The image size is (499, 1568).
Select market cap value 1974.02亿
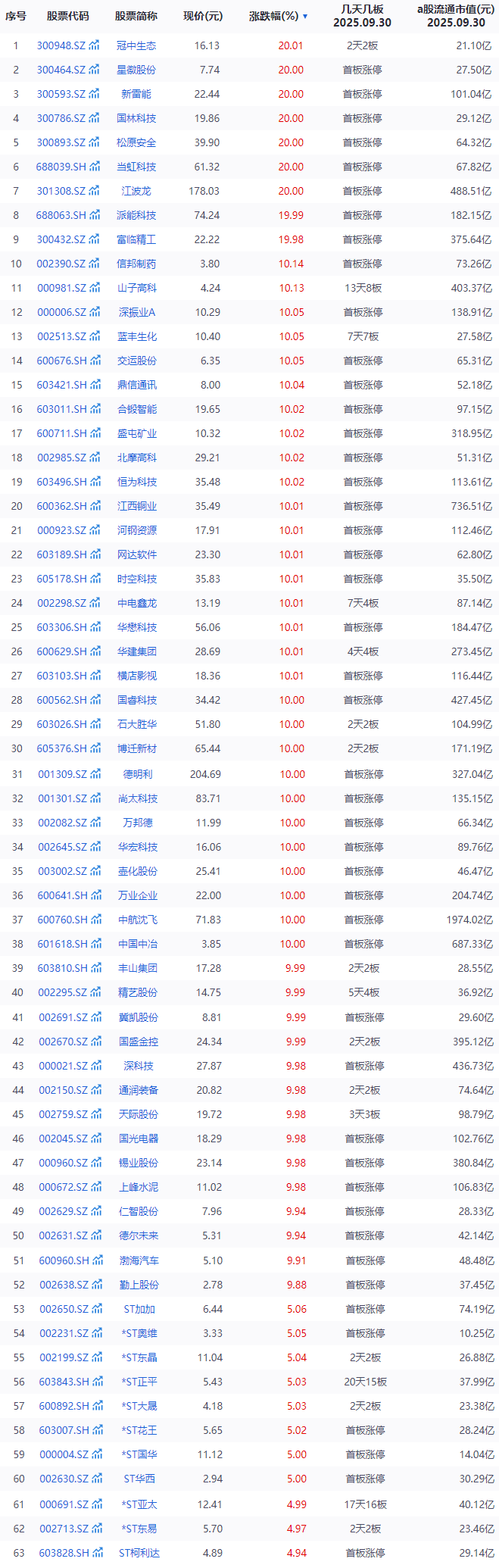click(469, 920)
